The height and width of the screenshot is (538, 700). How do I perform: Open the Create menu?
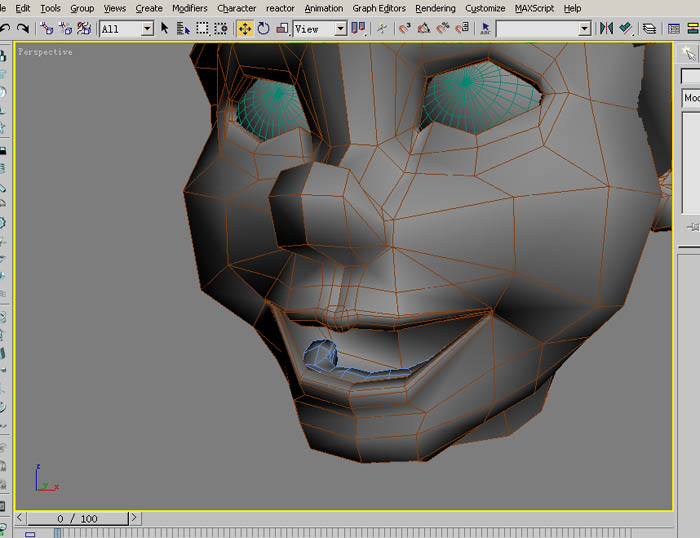(149, 8)
